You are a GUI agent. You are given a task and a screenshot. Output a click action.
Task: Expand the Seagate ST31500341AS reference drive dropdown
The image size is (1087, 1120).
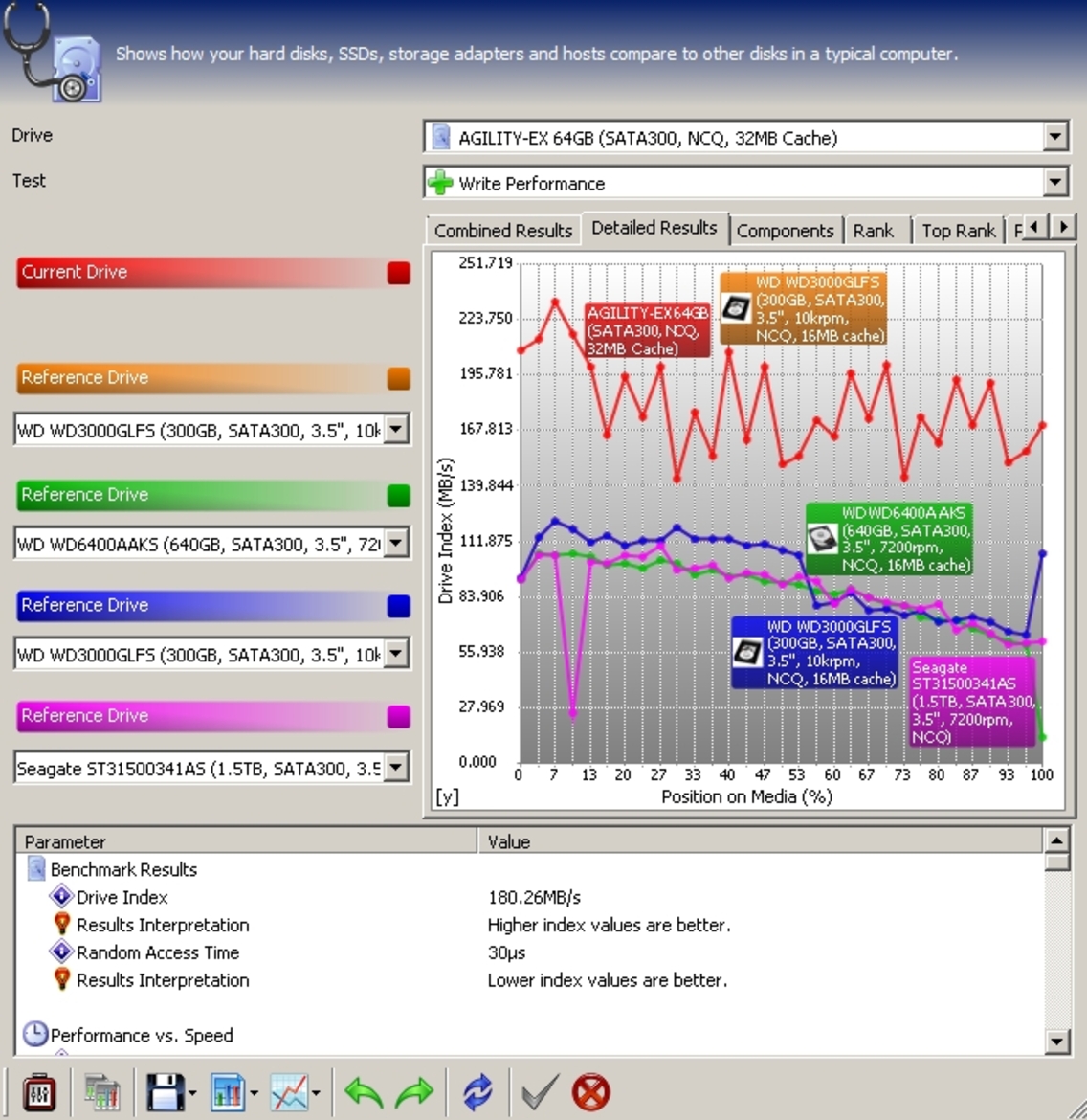395,768
